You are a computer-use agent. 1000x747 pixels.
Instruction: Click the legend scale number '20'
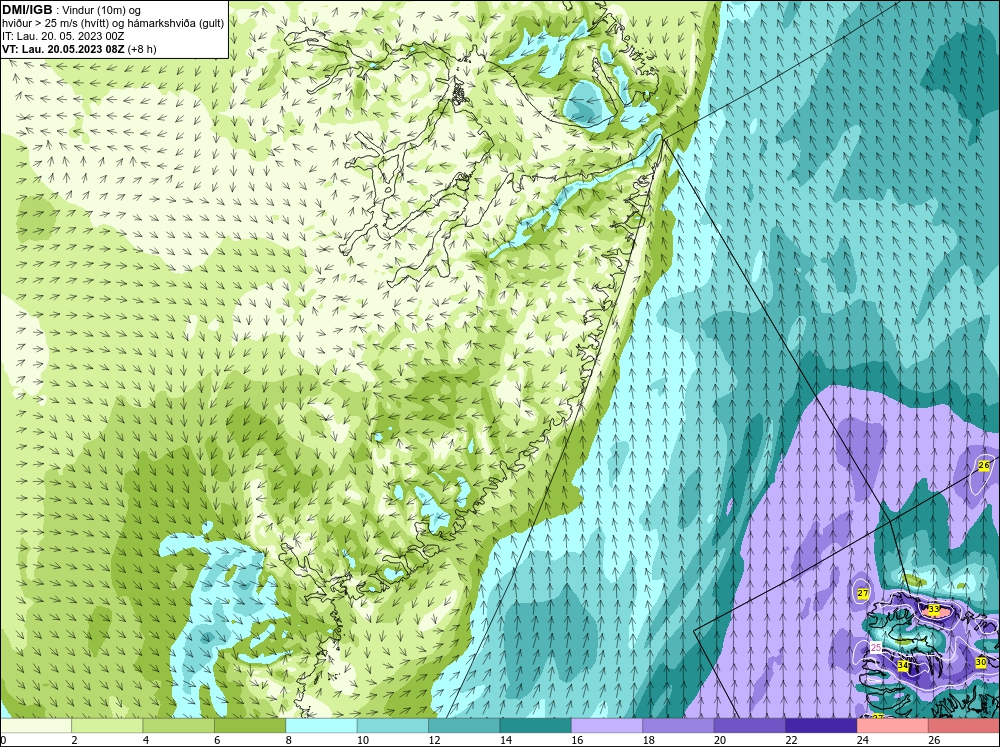(719, 740)
